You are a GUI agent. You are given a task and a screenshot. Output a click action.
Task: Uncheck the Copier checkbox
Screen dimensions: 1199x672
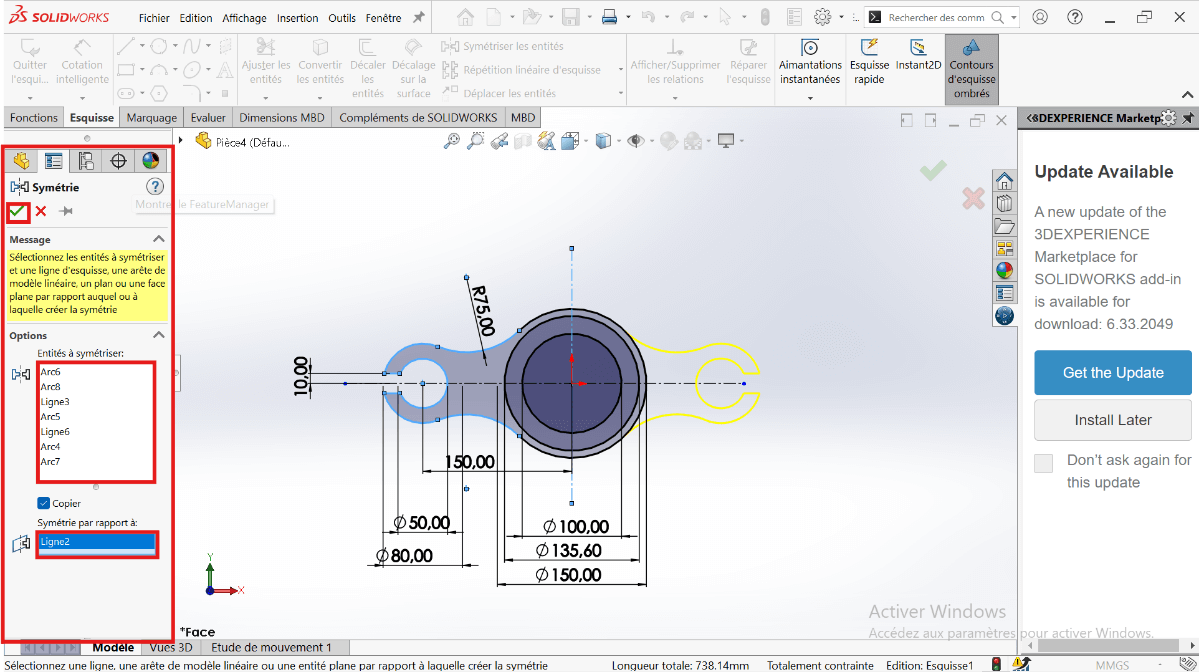(x=44, y=503)
